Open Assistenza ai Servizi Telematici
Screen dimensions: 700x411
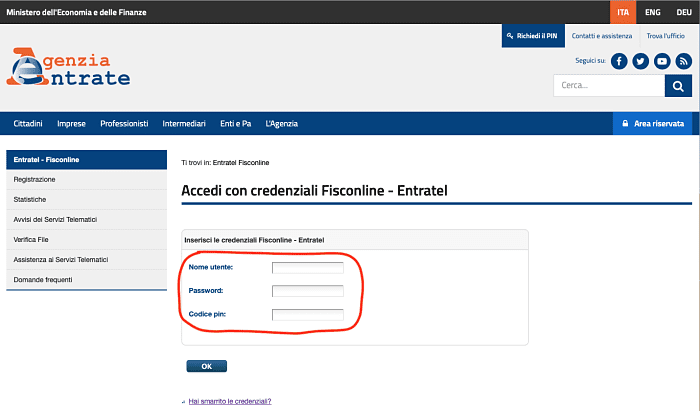click(87, 260)
